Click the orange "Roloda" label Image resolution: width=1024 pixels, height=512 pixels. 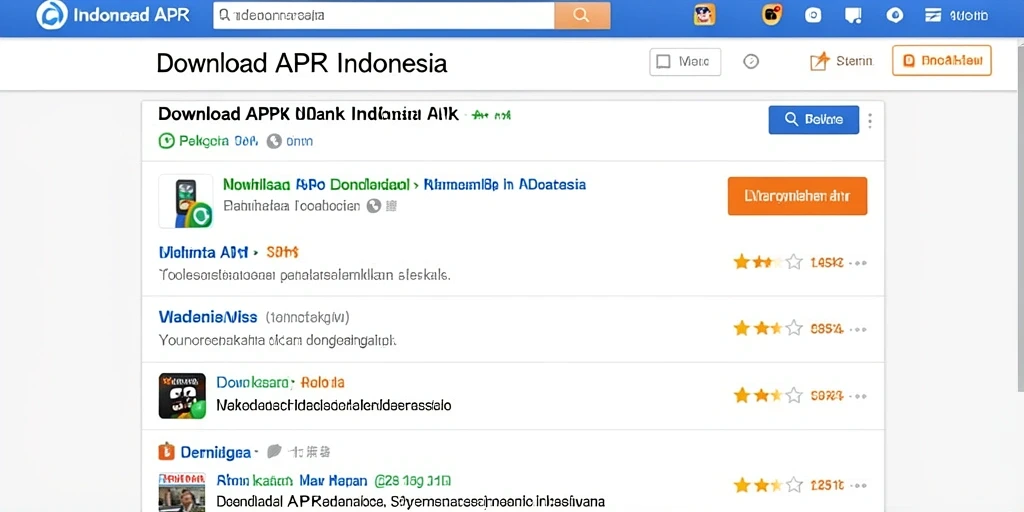(x=322, y=382)
